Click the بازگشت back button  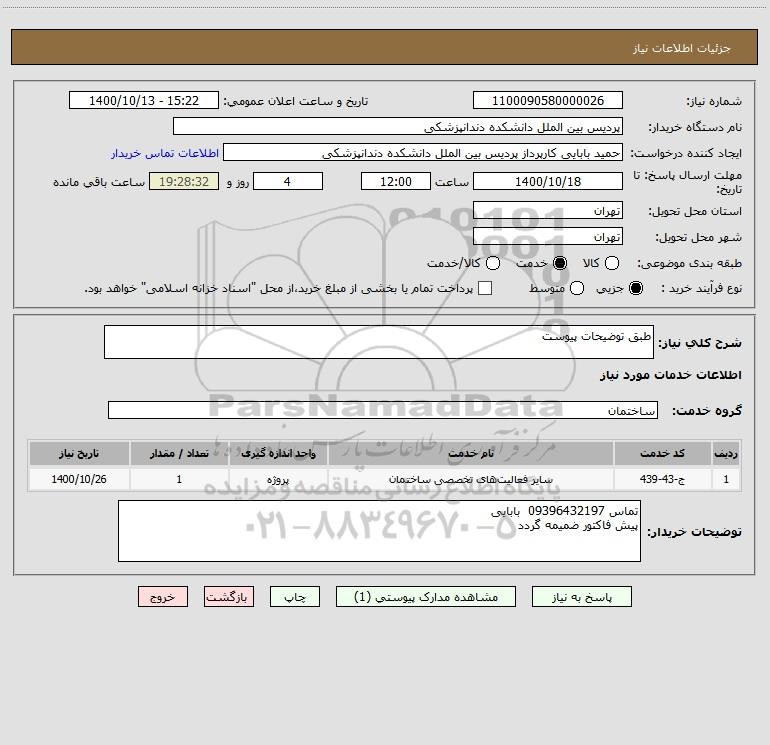pyautogui.click(x=229, y=597)
